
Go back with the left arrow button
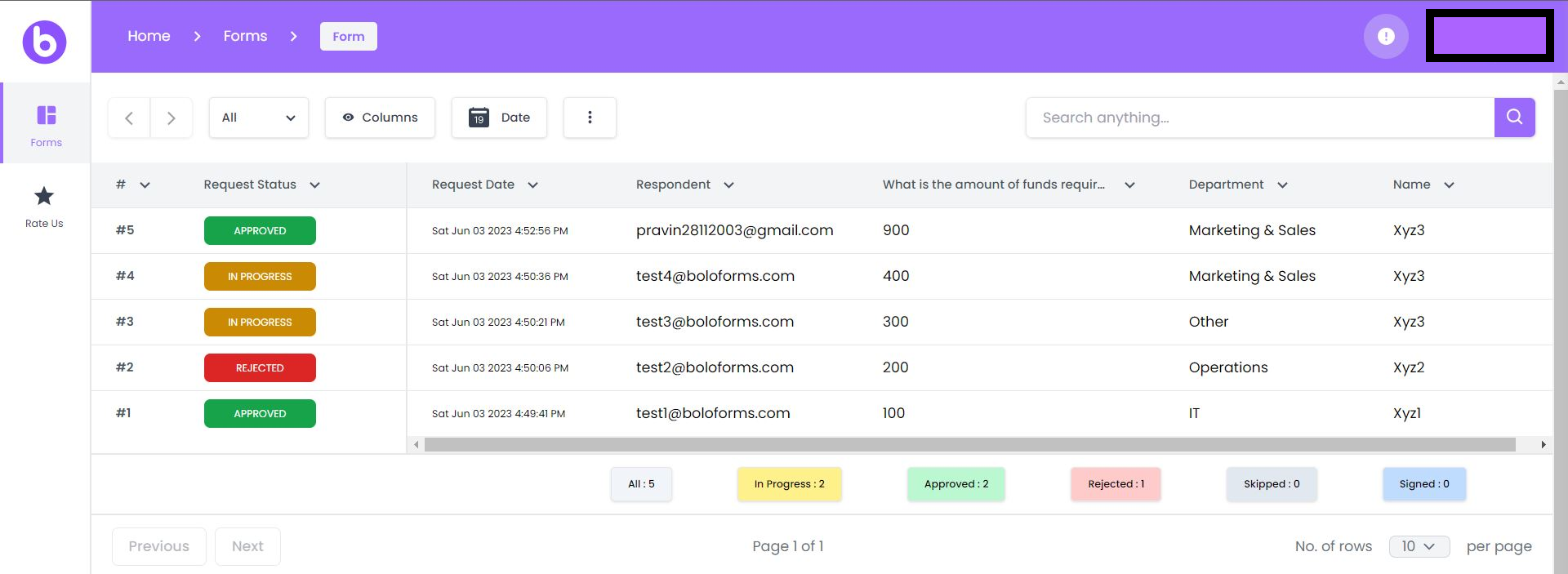point(129,118)
